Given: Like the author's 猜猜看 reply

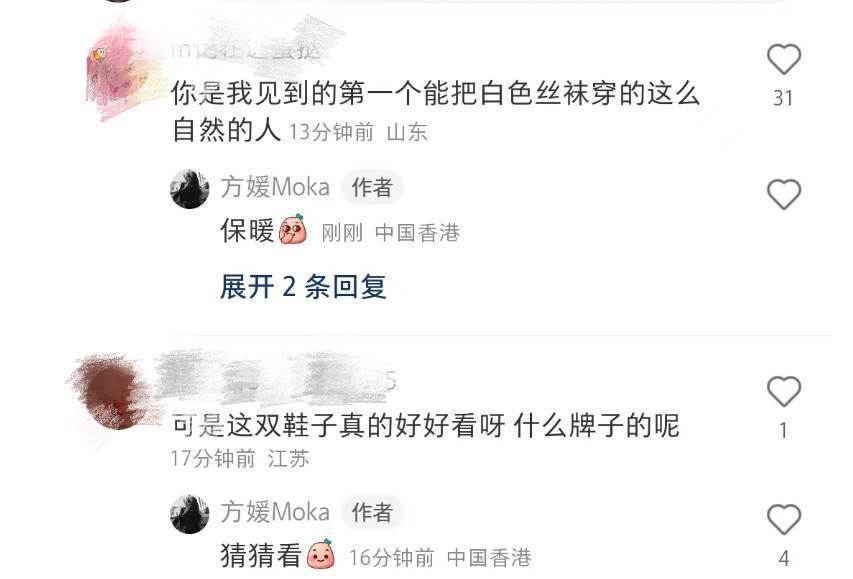Looking at the screenshot, I should (x=783, y=519).
